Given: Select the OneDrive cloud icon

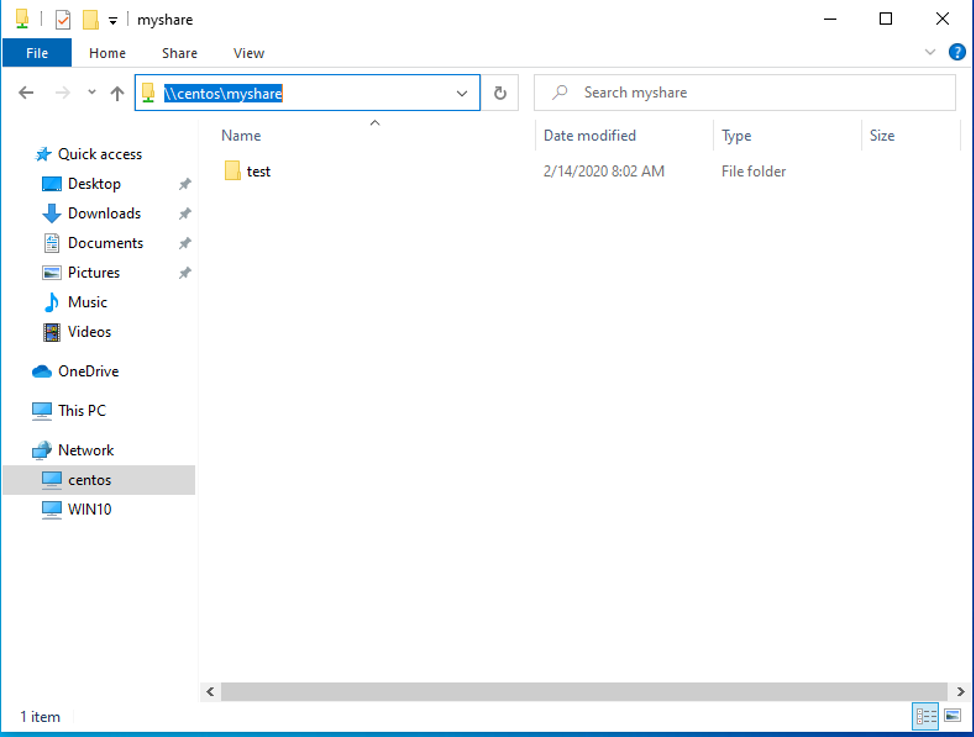Looking at the screenshot, I should pyautogui.click(x=41, y=371).
